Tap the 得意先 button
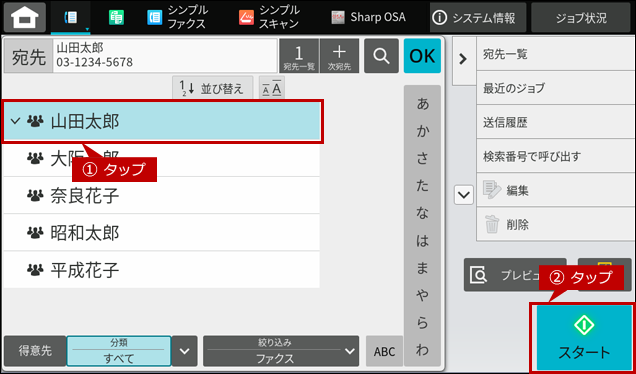 [35, 351]
